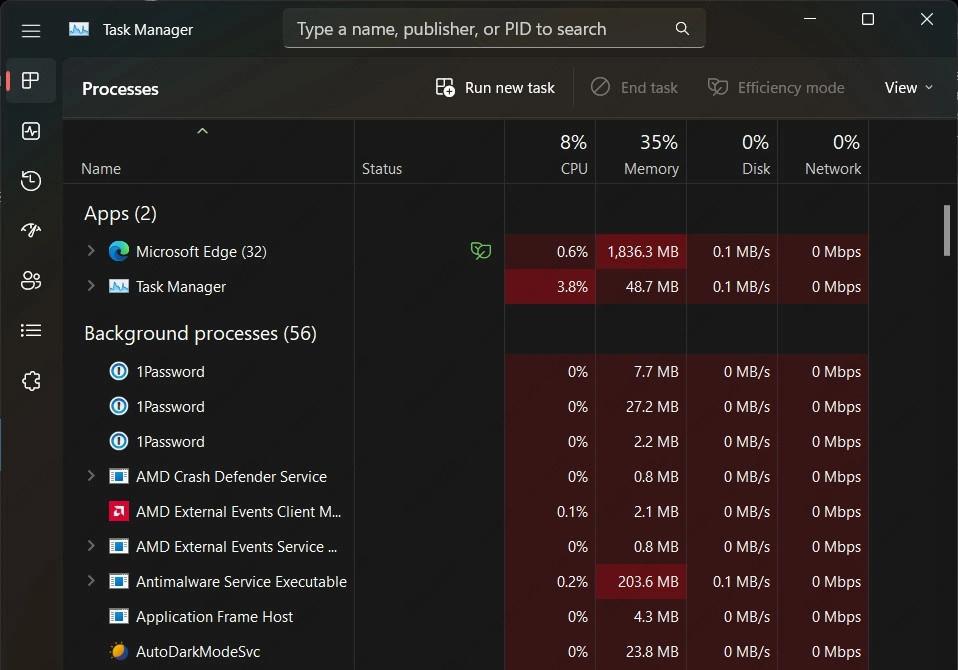Screen dimensions: 958x670
Task: Click the Run new task button
Action: (495, 88)
